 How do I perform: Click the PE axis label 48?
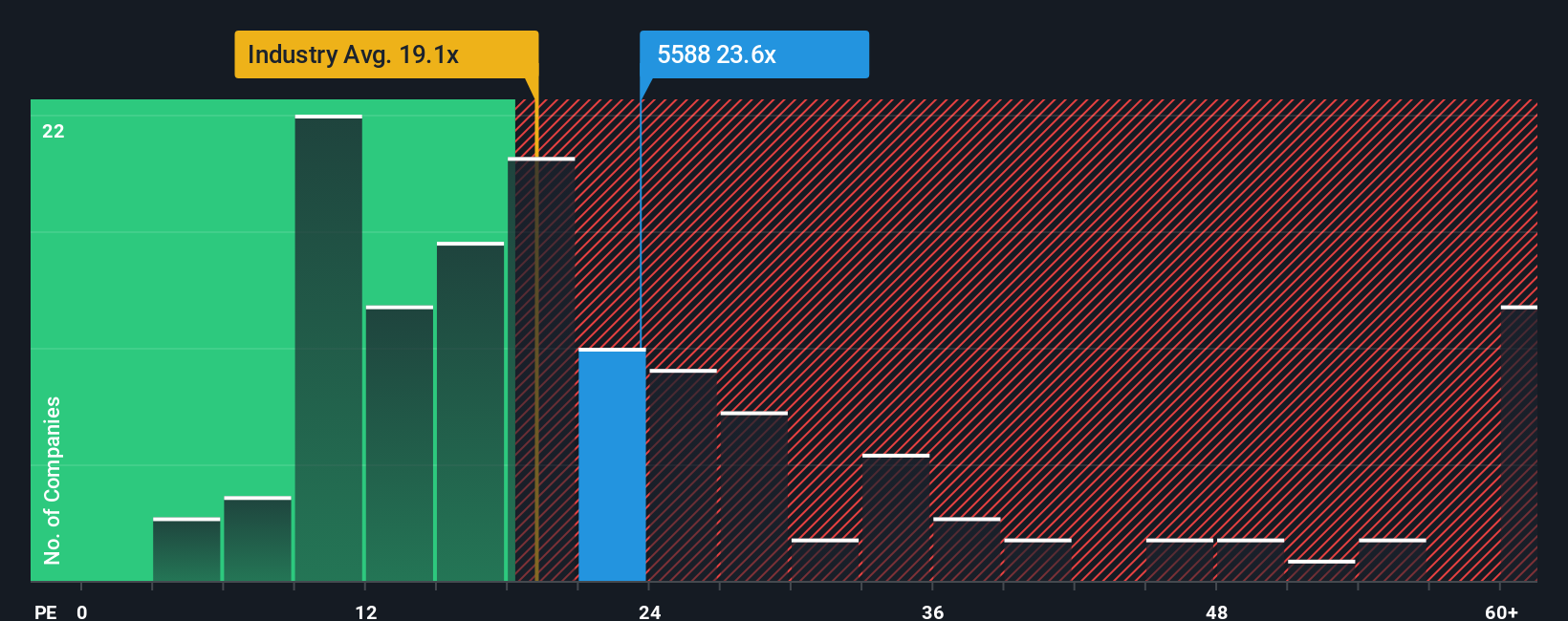1216,611
